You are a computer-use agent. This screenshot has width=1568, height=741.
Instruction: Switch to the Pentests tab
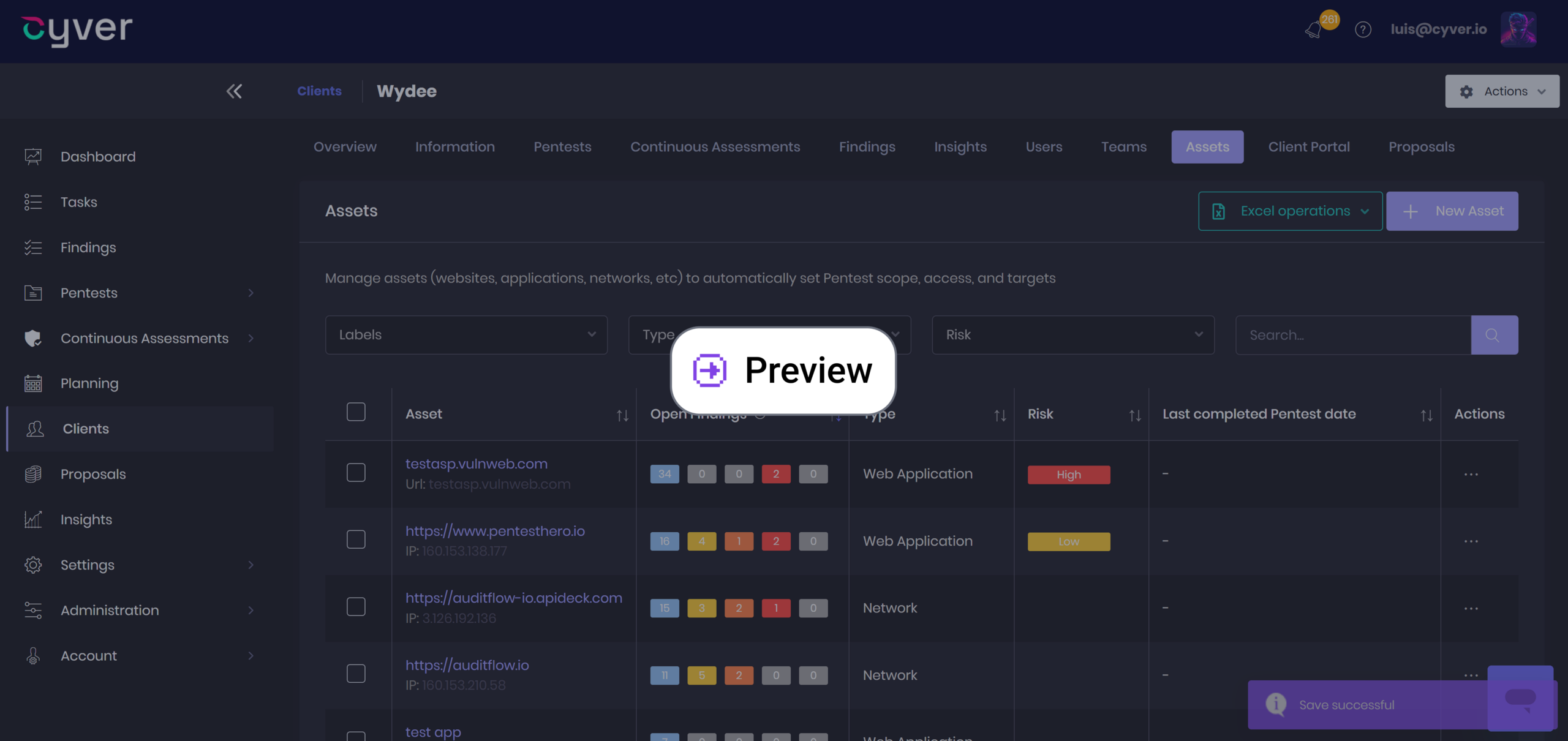[562, 147]
